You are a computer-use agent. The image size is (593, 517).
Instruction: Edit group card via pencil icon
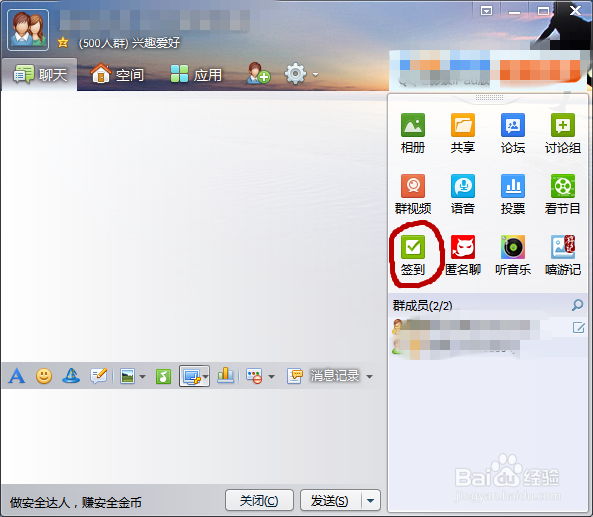(578, 328)
